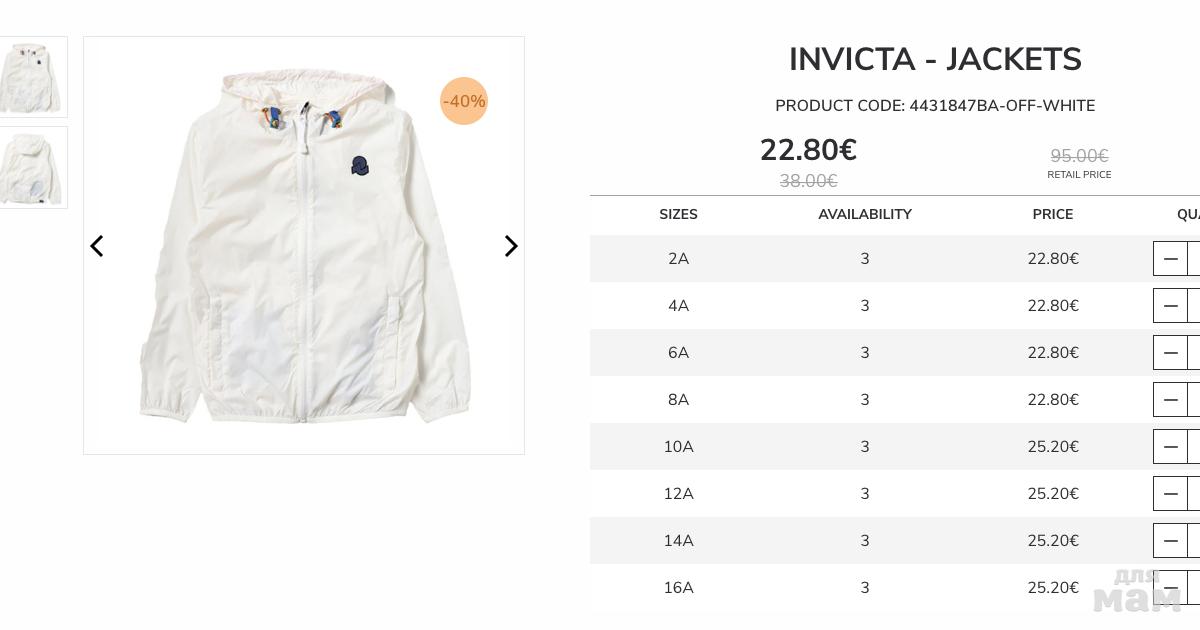Screen dimensions: 1200x630
Task: Decrease quantity for size 4A
Action: [x=1170, y=306]
